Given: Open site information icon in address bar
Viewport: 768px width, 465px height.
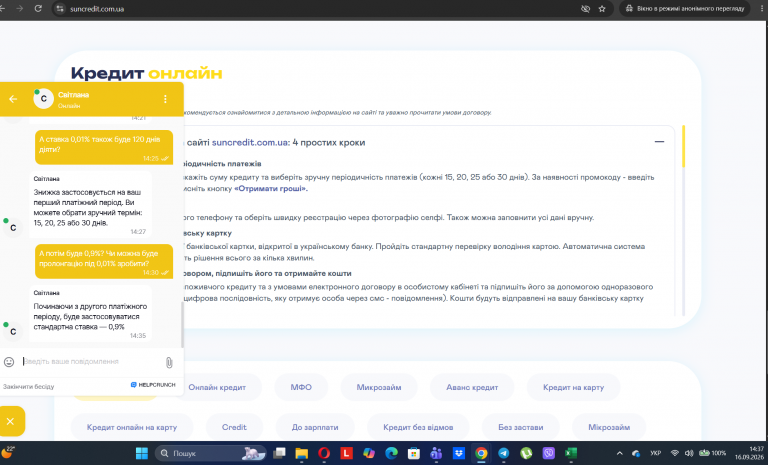Looking at the screenshot, I should pyautogui.click(x=60, y=9).
